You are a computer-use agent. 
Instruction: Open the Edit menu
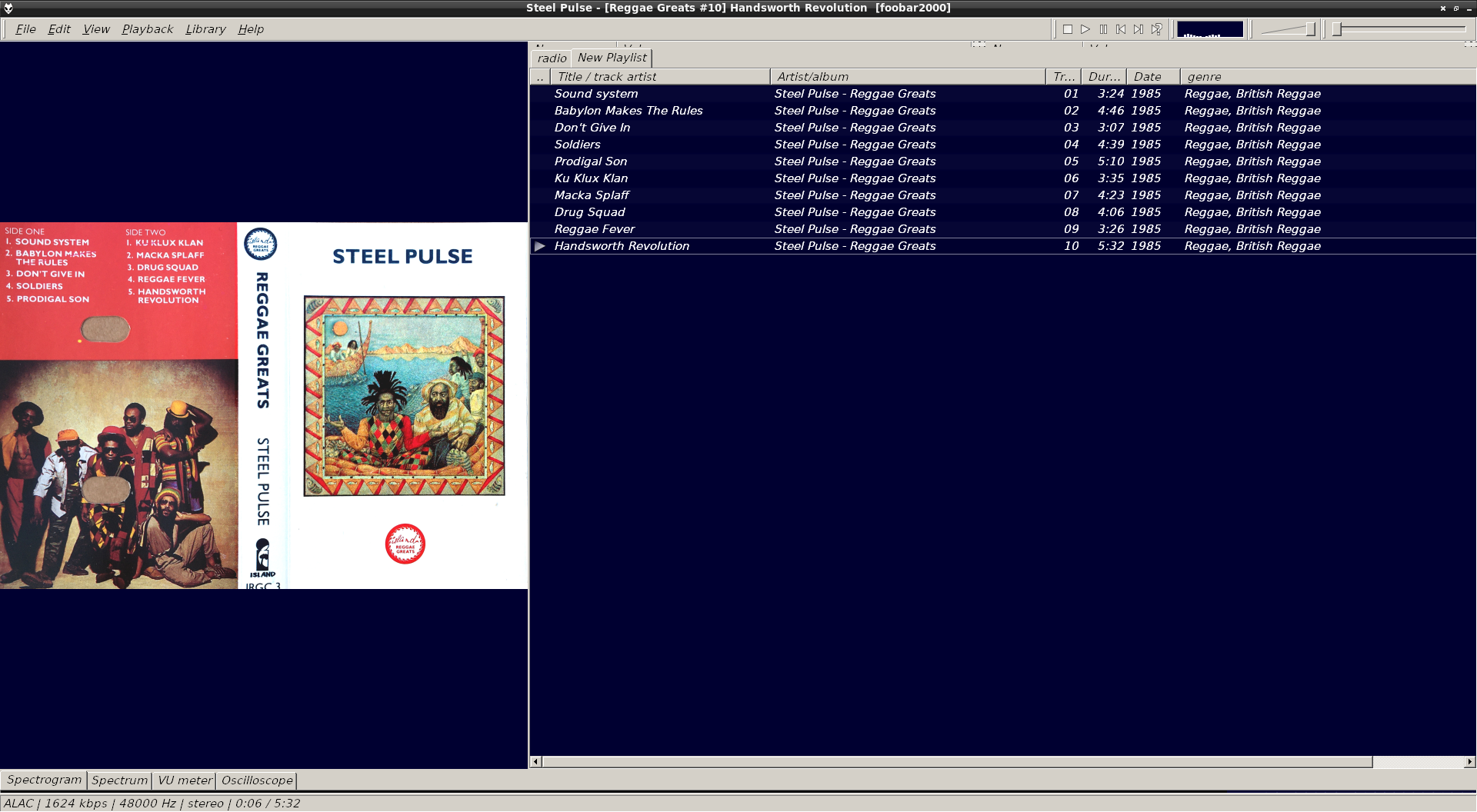point(59,29)
